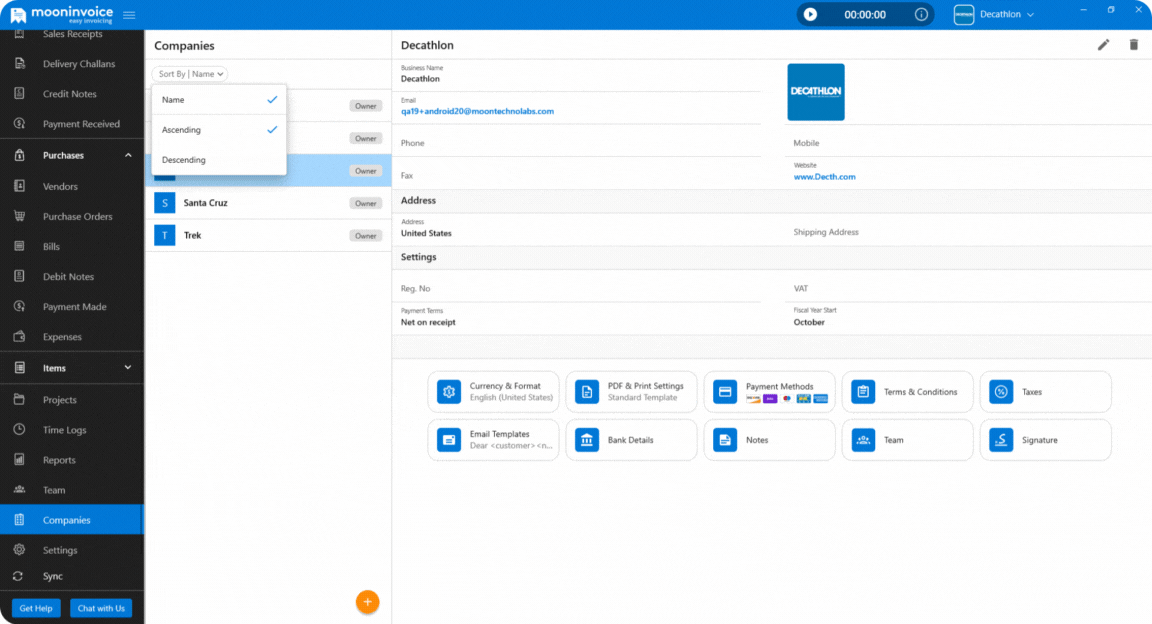The image size is (1152, 624).
Task: Click the Sales Receipts sidebar item
Action: [72, 35]
